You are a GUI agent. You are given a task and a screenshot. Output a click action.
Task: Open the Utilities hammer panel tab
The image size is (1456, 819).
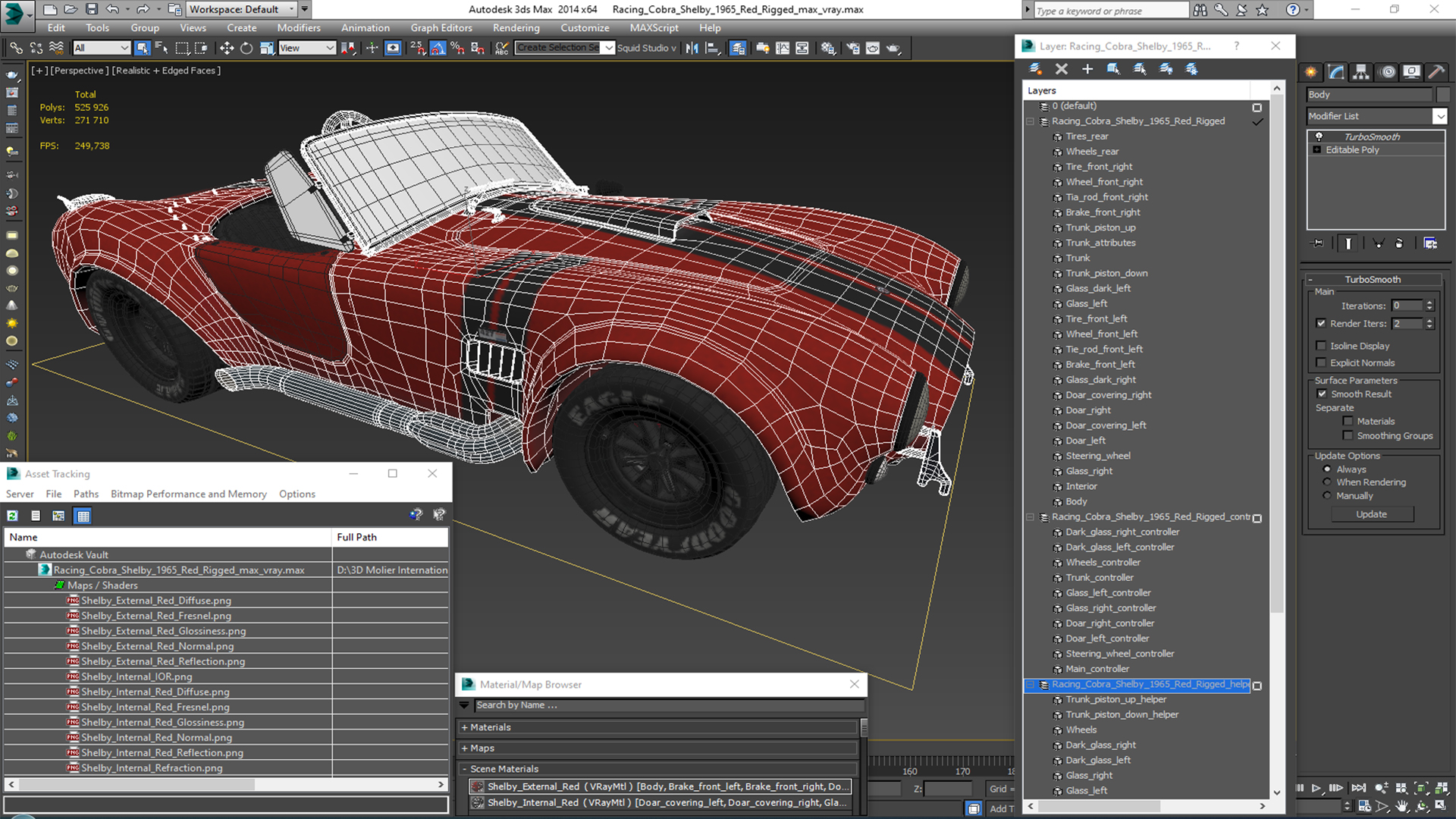coord(1436,72)
